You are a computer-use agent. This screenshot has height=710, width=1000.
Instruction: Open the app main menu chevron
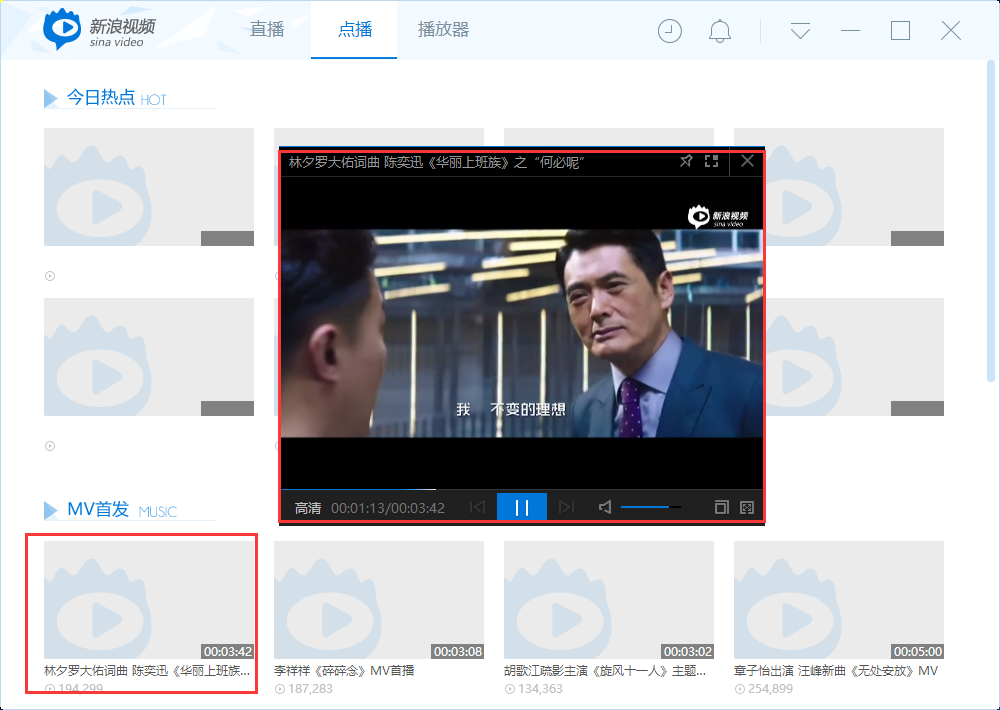(799, 31)
